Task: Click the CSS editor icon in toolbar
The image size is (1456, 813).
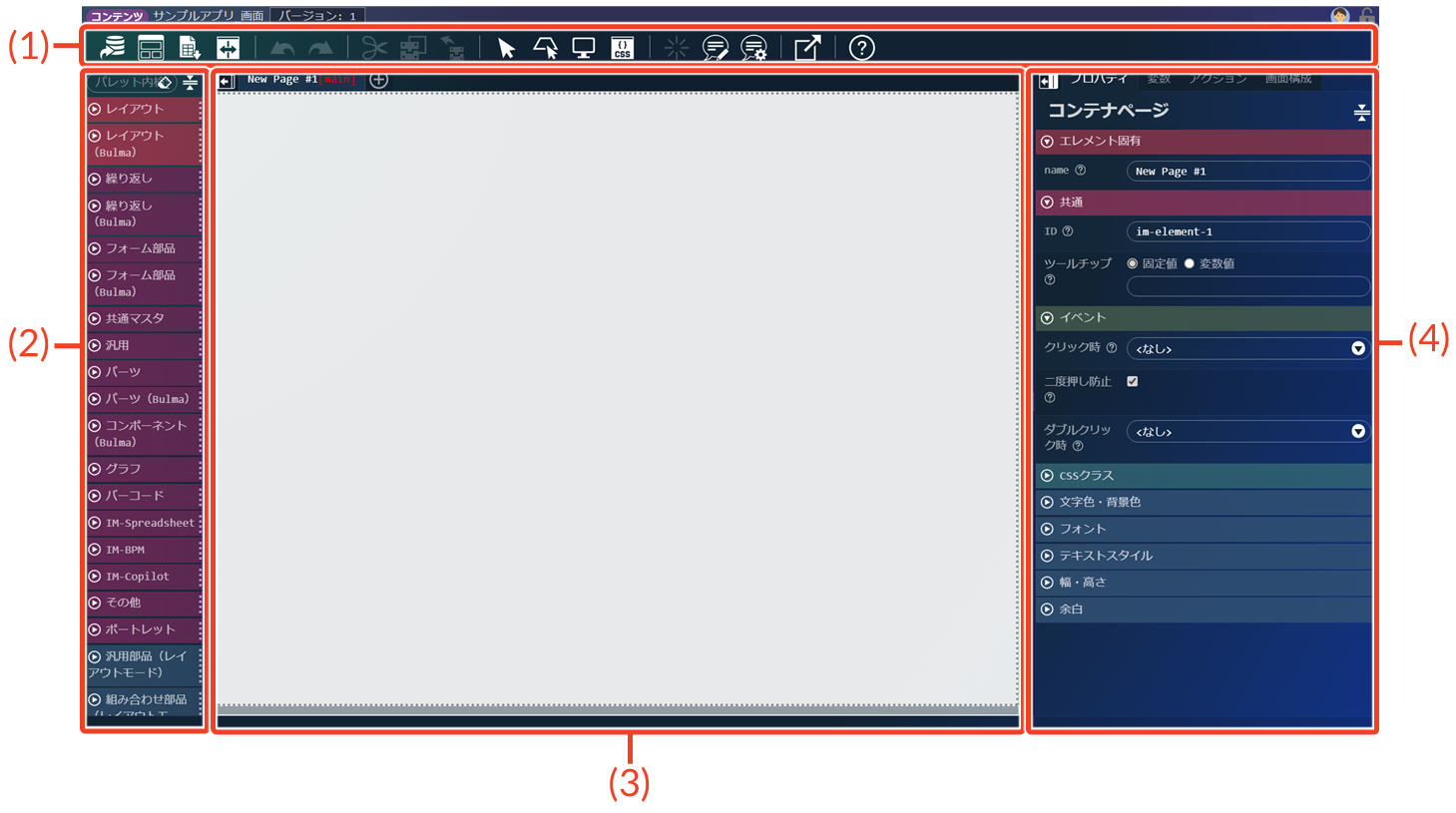Action: click(x=622, y=48)
